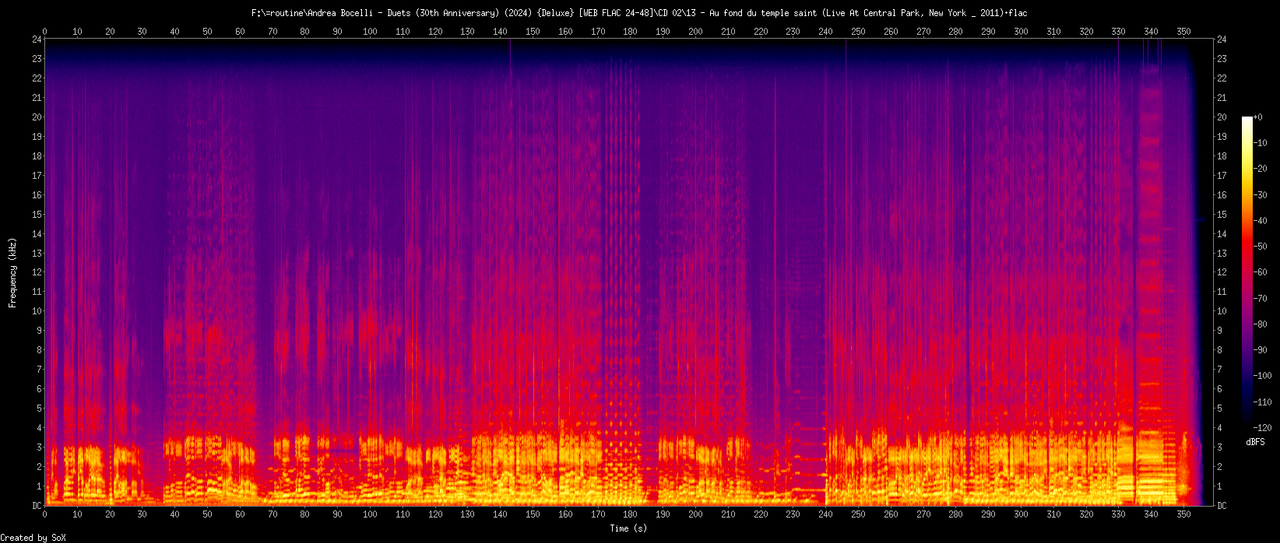Click "100" on the top time axis
Viewport: 1280px width, 543px height.
coord(370,31)
